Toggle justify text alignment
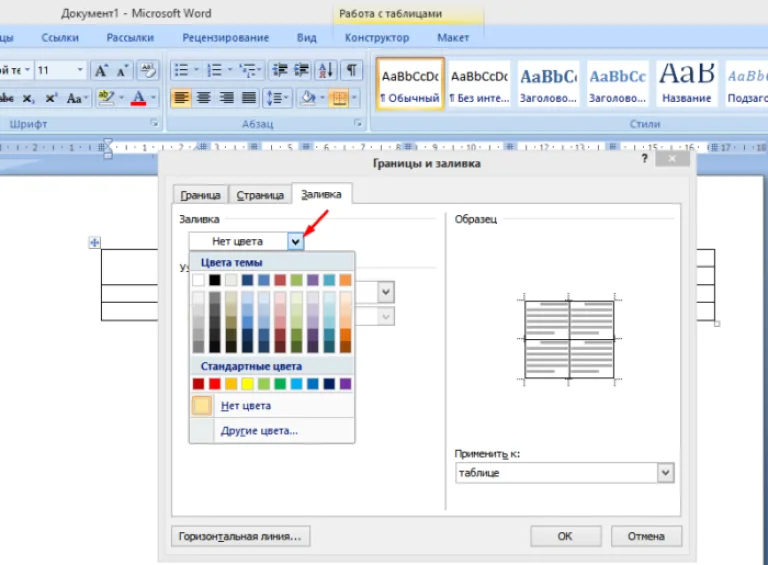The image size is (768, 565). tap(249, 98)
